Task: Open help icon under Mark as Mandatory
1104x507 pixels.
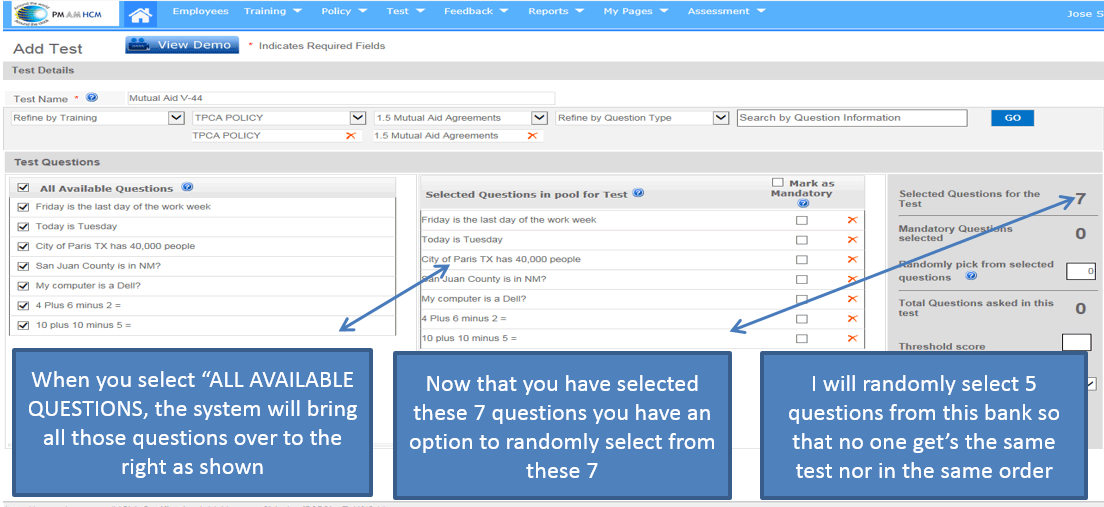Action: click(803, 203)
